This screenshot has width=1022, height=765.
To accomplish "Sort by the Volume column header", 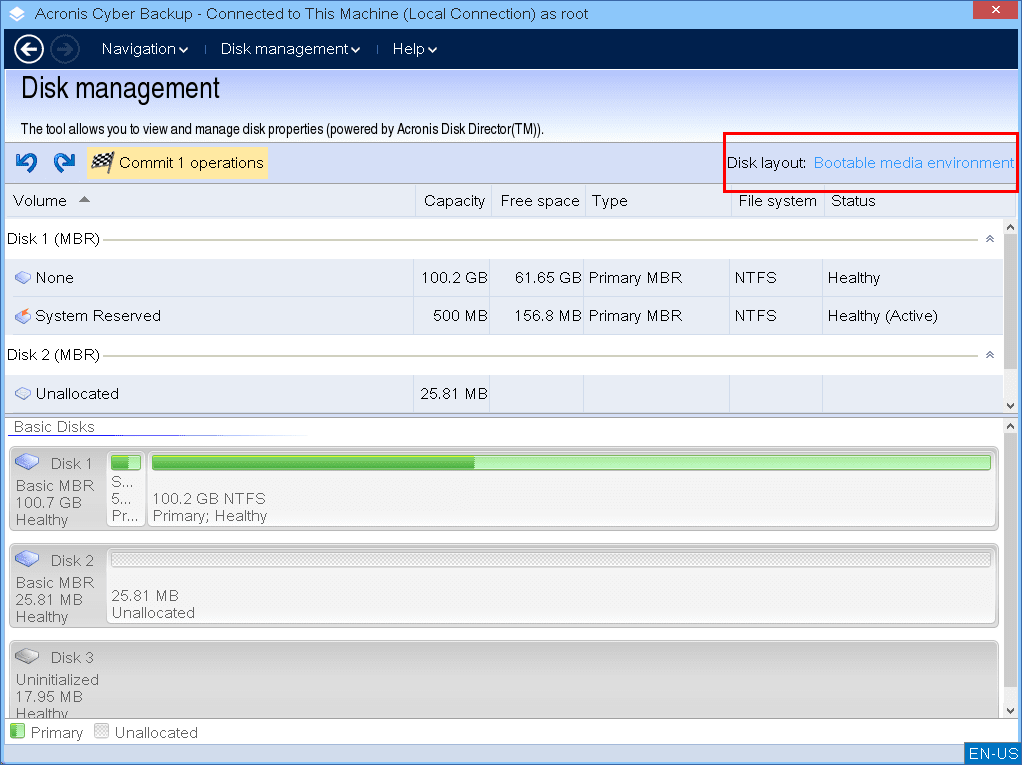I will 210,201.
